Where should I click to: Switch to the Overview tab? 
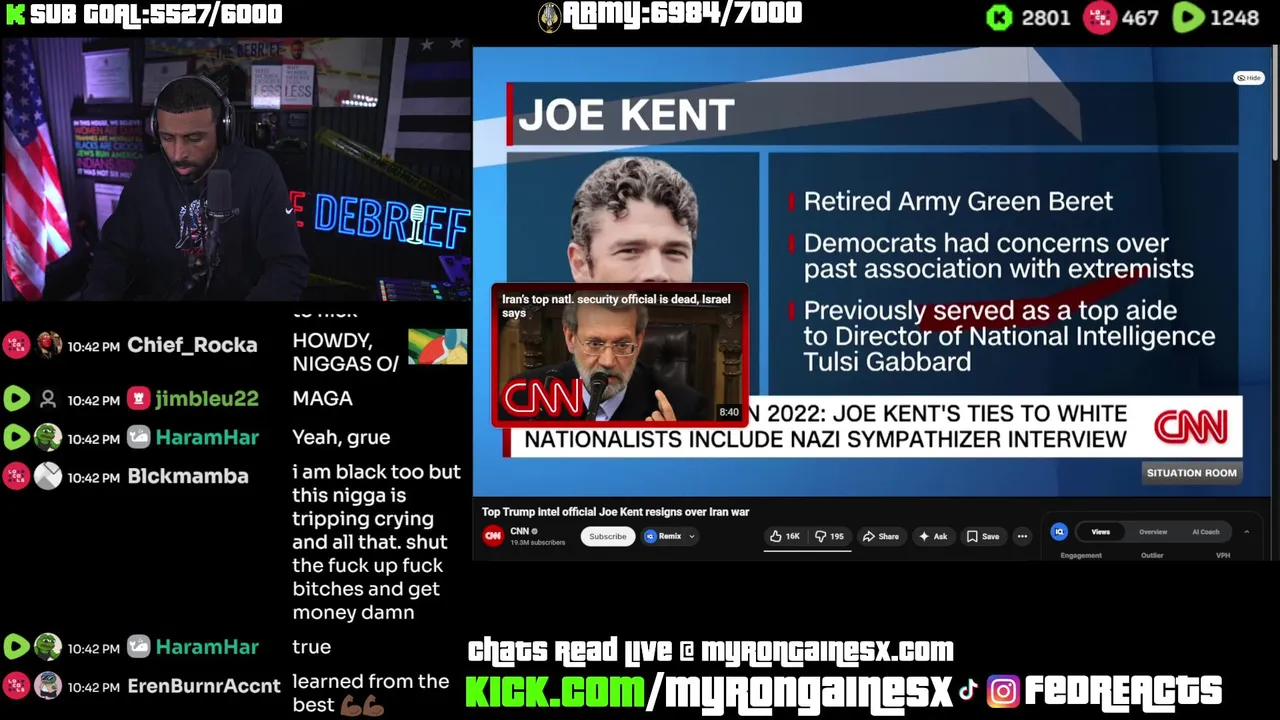(1153, 532)
